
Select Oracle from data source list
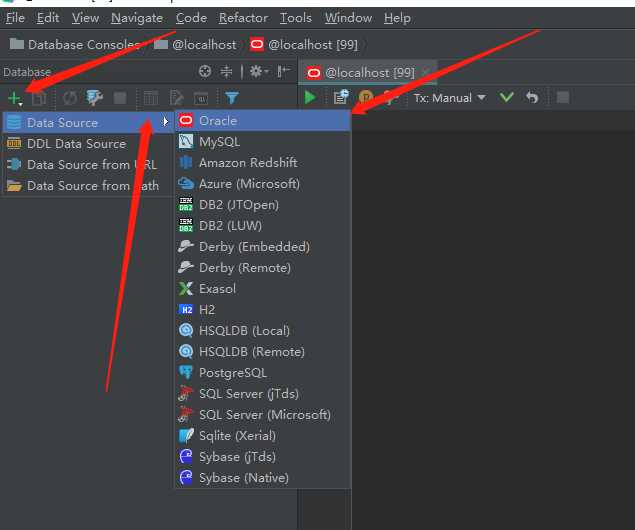263,121
